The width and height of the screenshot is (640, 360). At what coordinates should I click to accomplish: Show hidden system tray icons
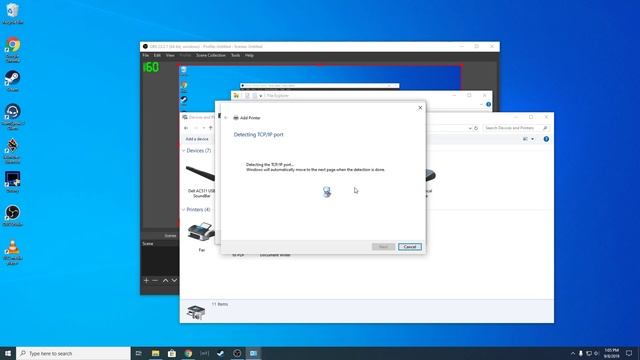point(573,353)
